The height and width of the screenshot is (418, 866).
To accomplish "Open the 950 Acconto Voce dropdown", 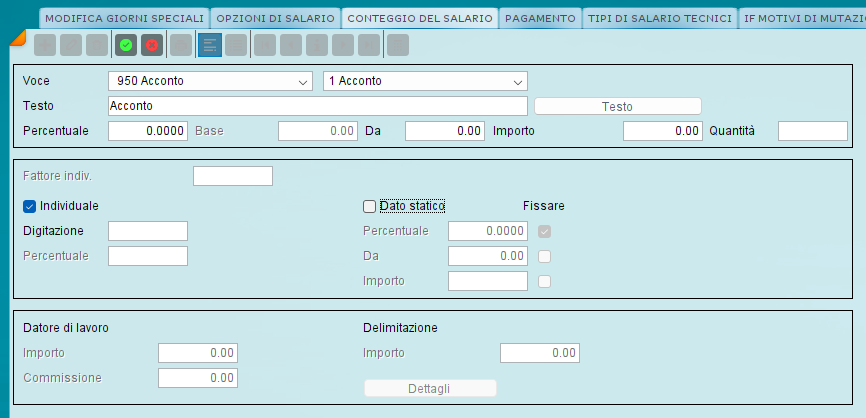I will pos(210,81).
